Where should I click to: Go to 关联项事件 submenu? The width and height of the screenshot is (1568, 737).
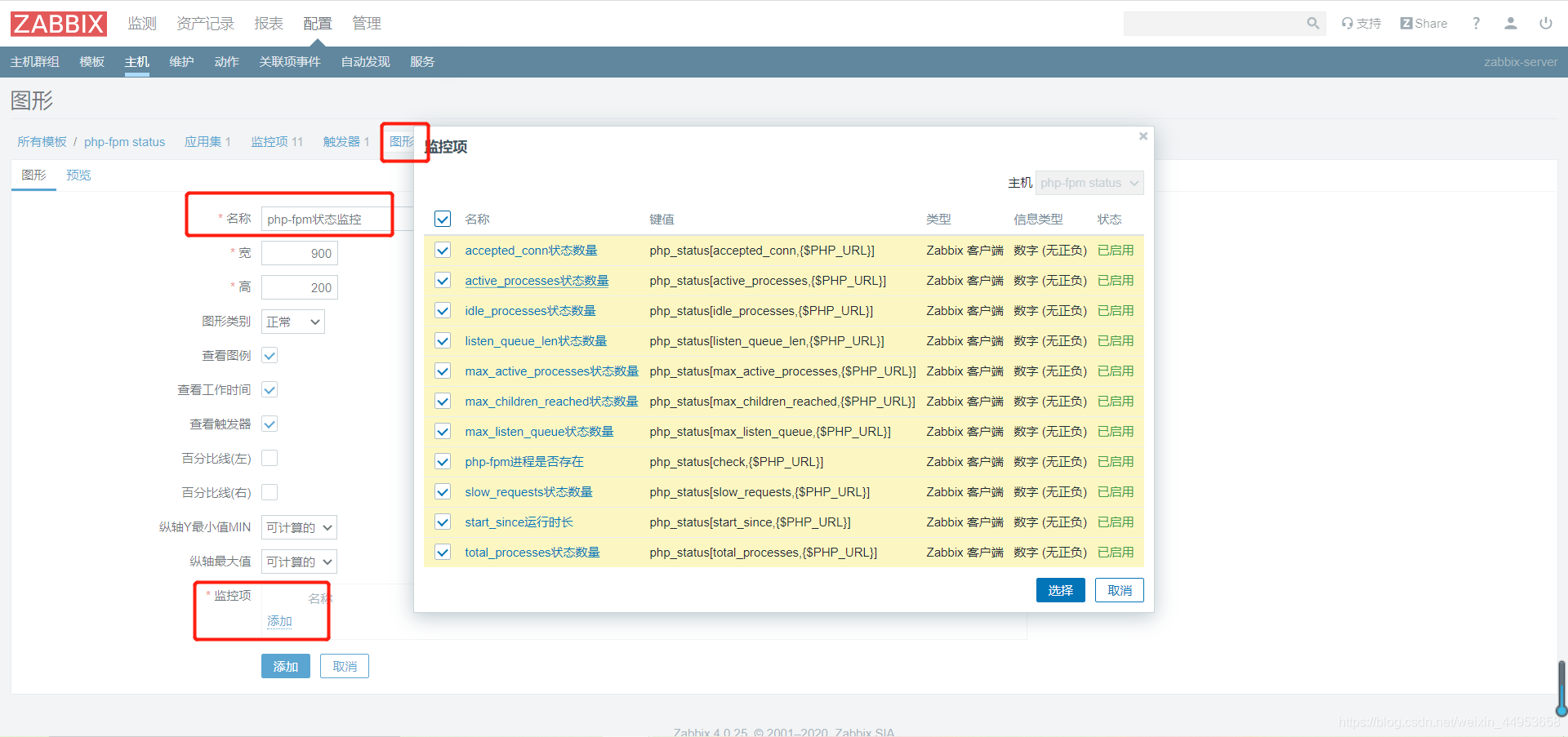(x=290, y=62)
